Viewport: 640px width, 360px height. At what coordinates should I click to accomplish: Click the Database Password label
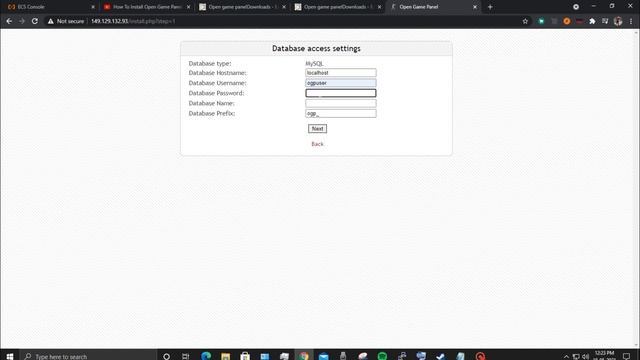(x=216, y=93)
